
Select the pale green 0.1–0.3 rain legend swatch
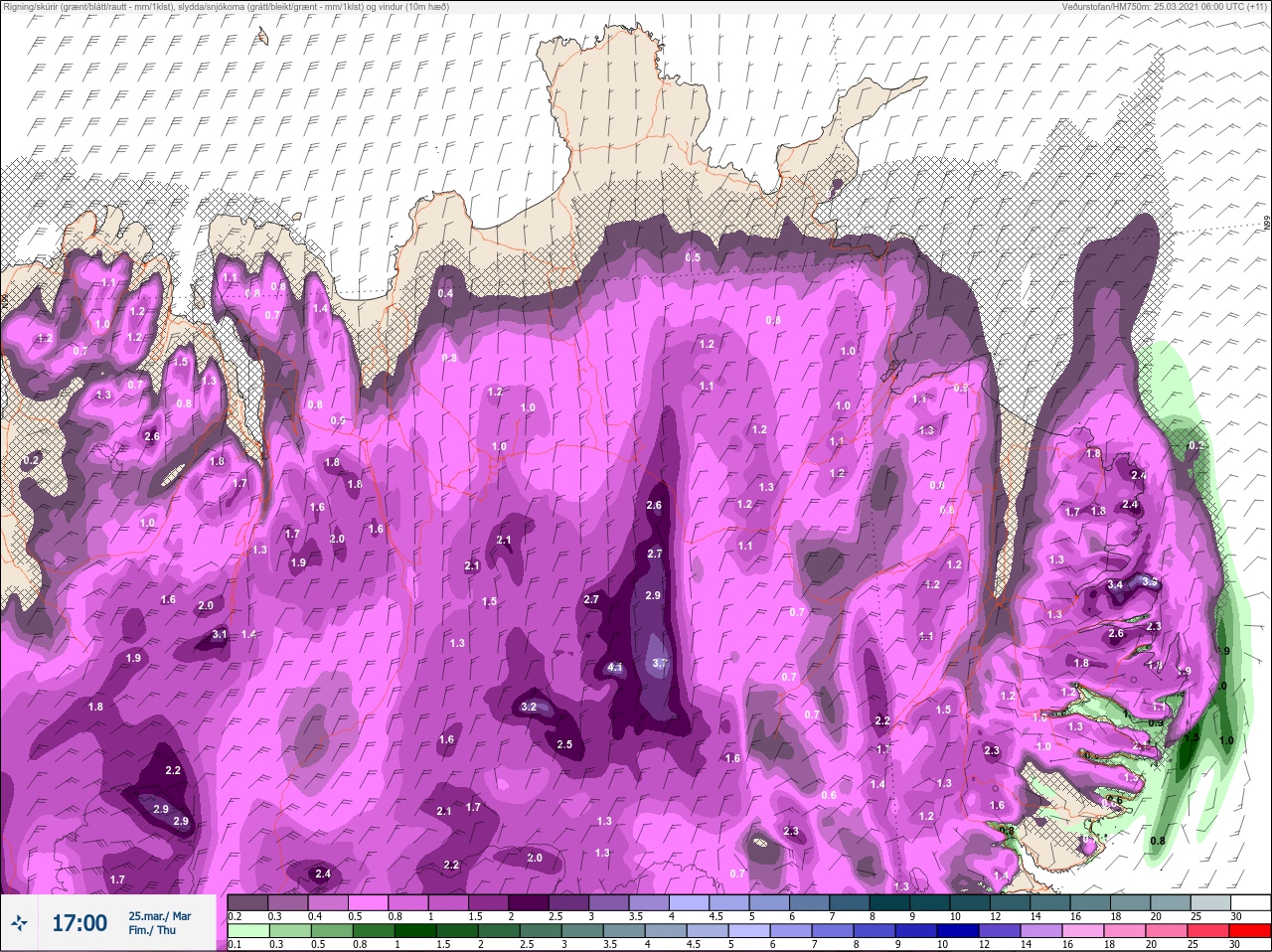[x=247, y=931]
